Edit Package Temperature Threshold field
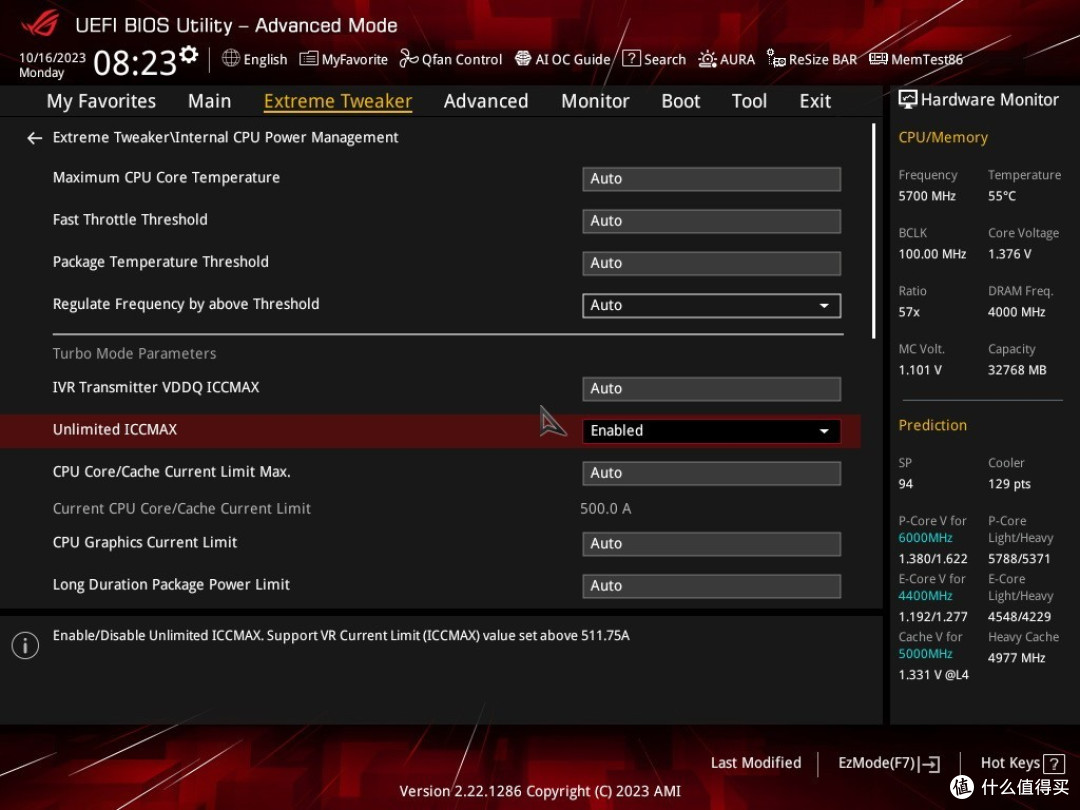 [x=712, y=263]
